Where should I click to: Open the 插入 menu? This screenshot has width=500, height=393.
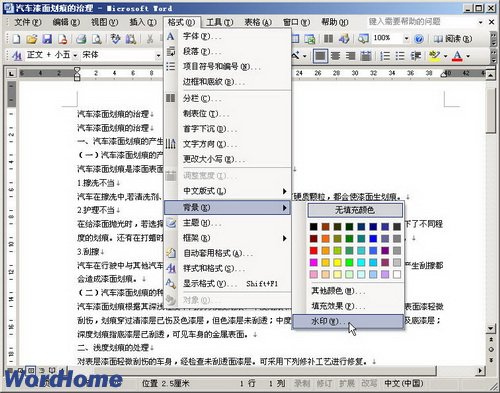(143, 22)
